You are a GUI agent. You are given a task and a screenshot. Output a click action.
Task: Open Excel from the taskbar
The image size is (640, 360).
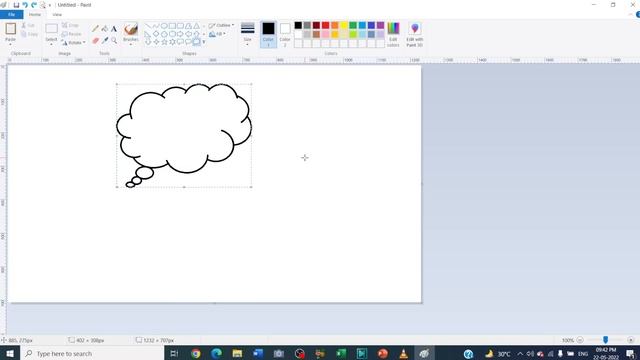341,353
